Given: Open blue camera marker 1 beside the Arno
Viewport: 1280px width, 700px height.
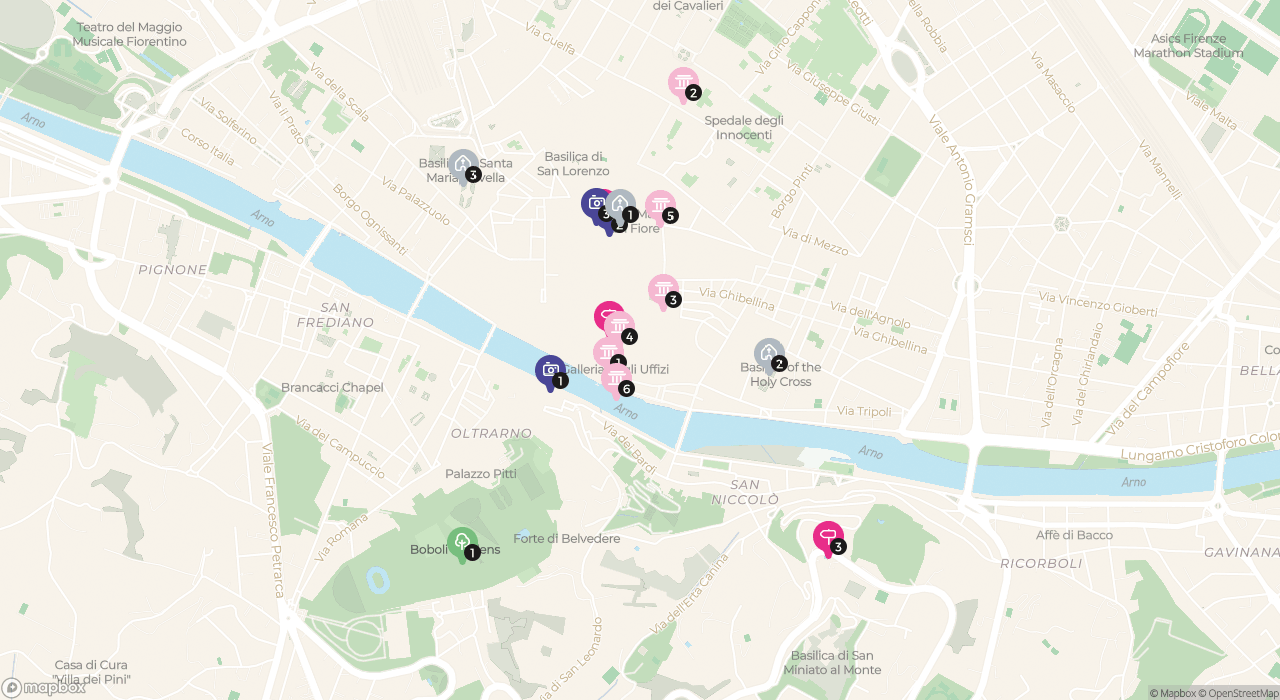Looking at the screenshot, I should 550,373.
